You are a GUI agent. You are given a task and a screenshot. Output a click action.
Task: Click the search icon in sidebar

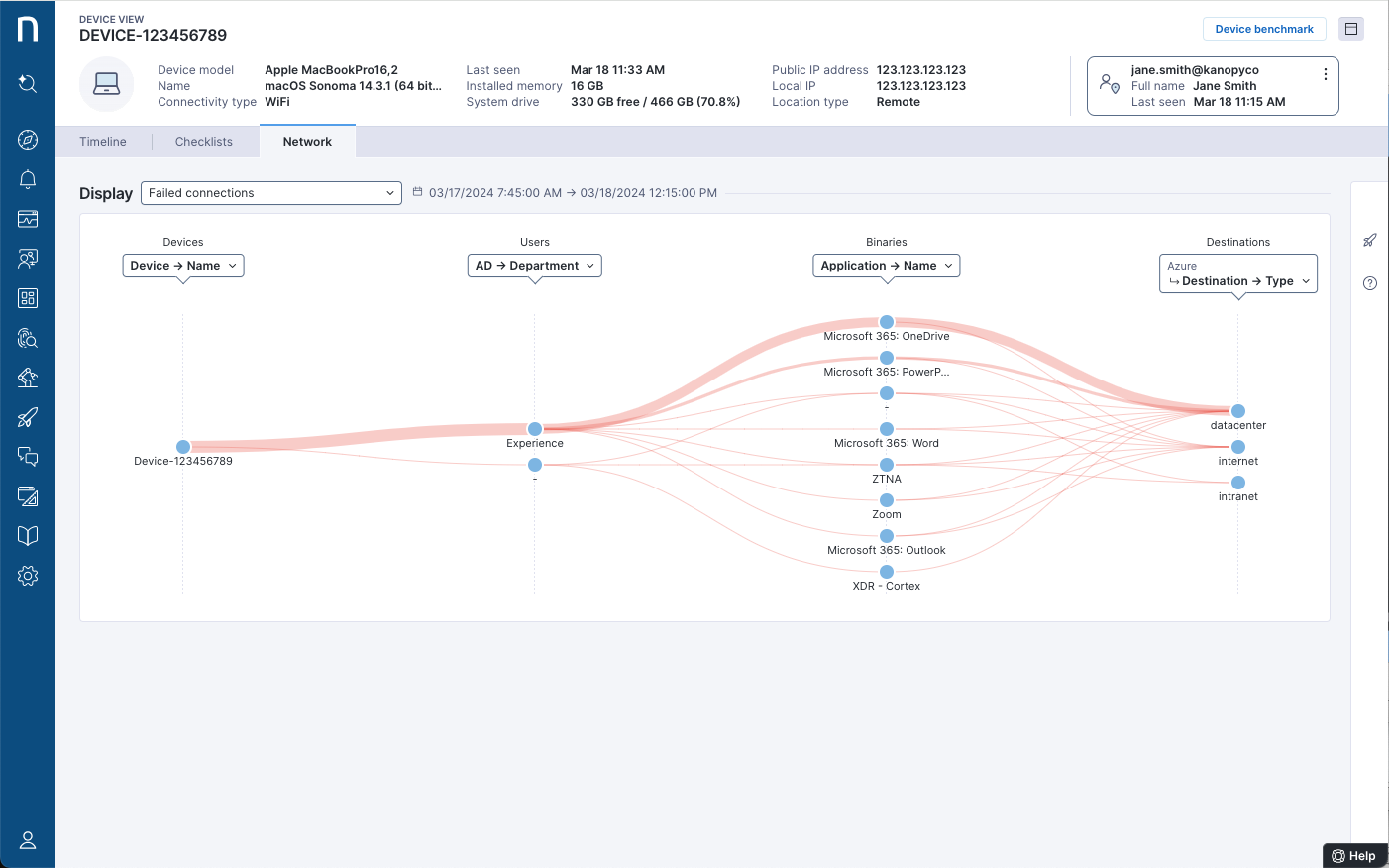click(28, 84)
